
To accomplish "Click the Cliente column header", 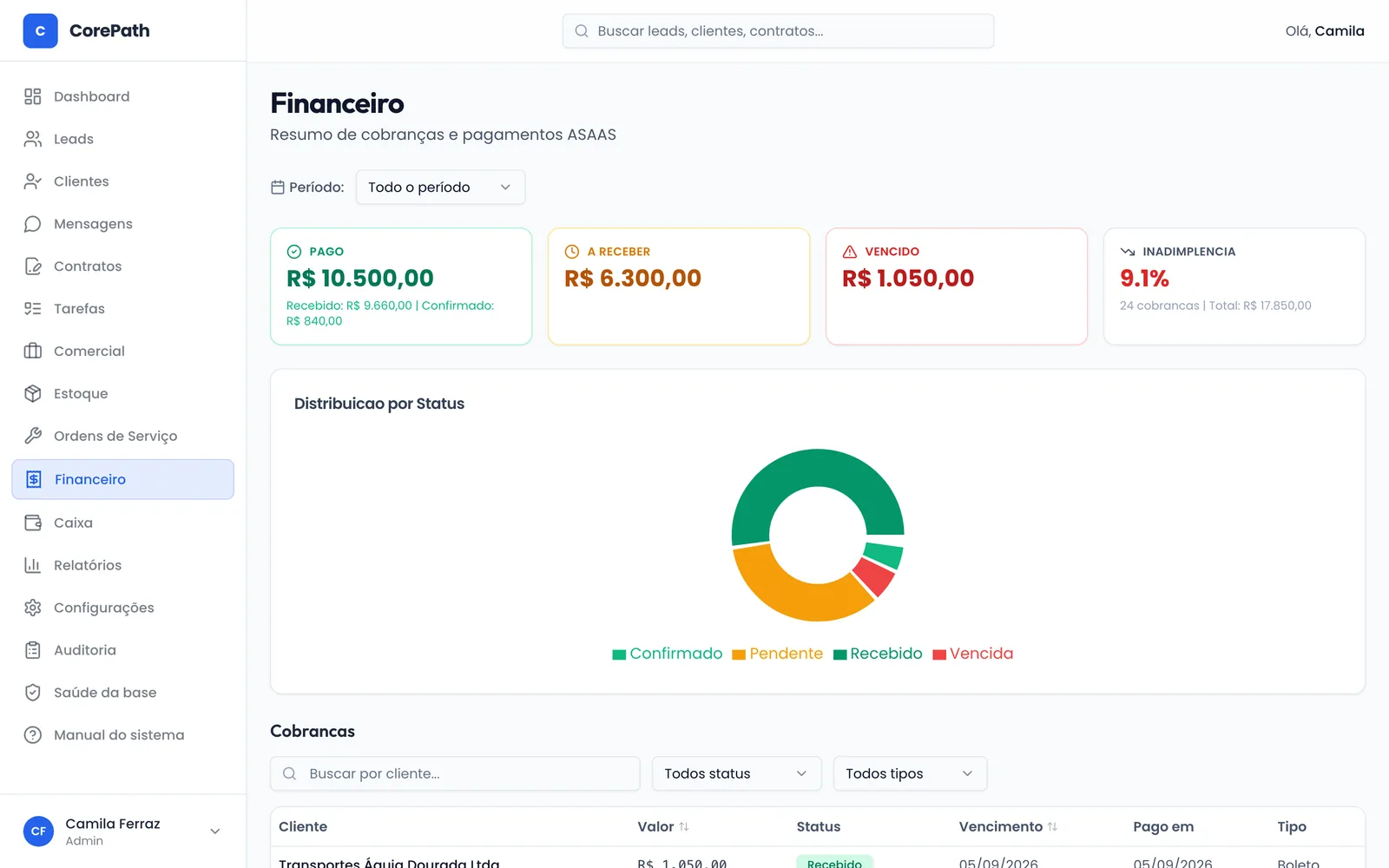I will pos(303,826).
